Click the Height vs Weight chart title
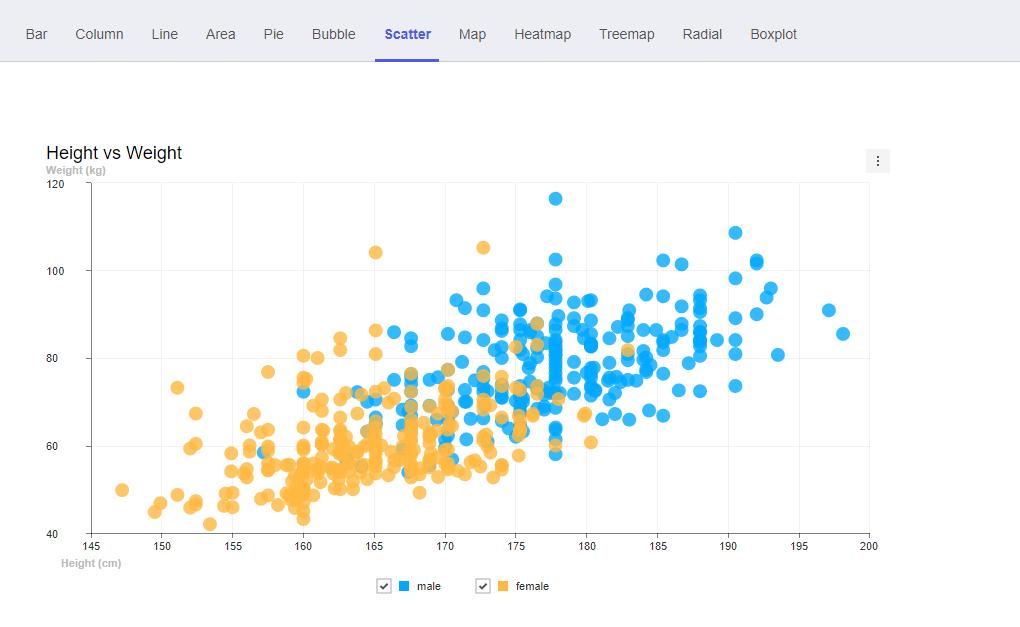 click(114, 153)
